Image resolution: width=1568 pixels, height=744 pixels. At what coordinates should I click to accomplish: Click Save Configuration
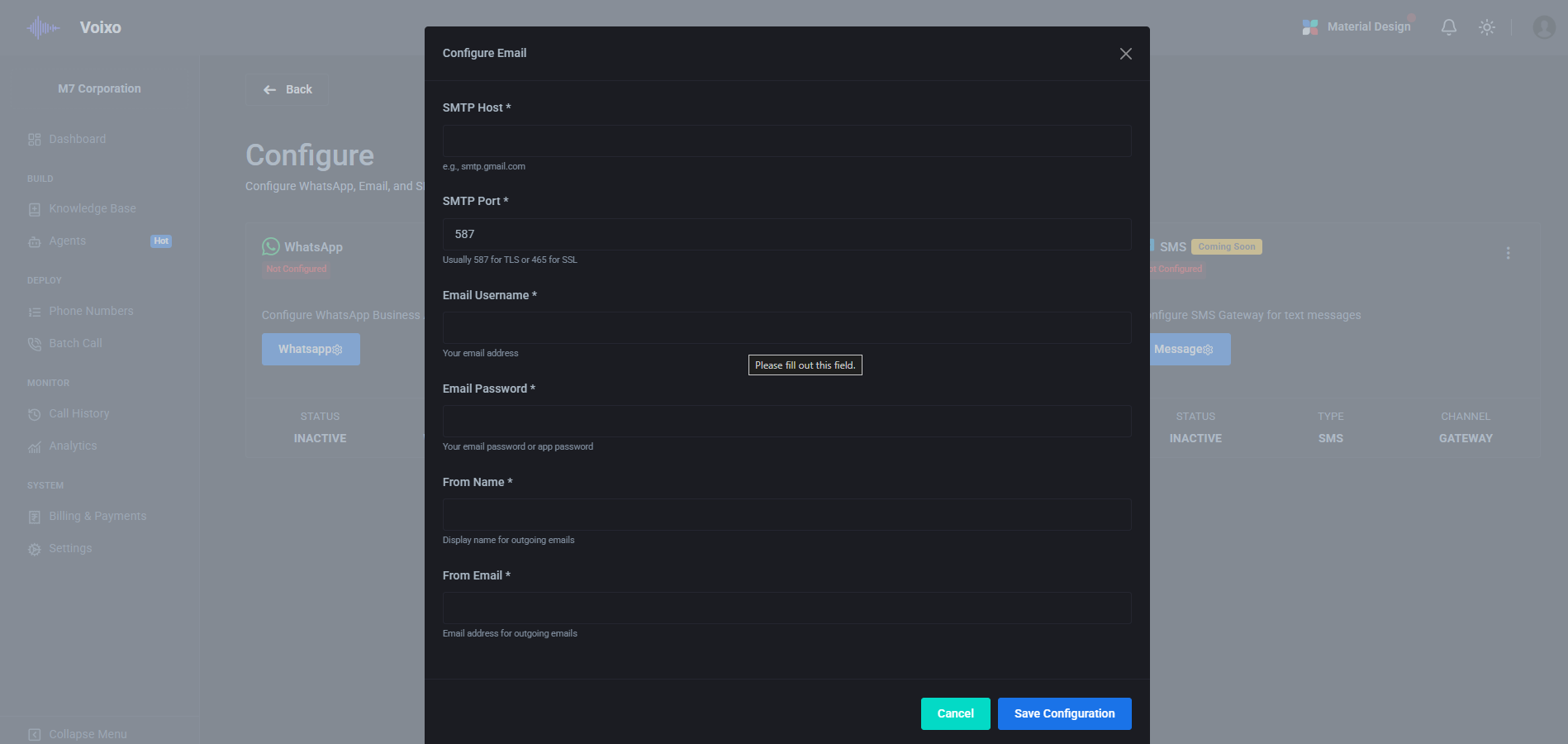pos(1064,713)
